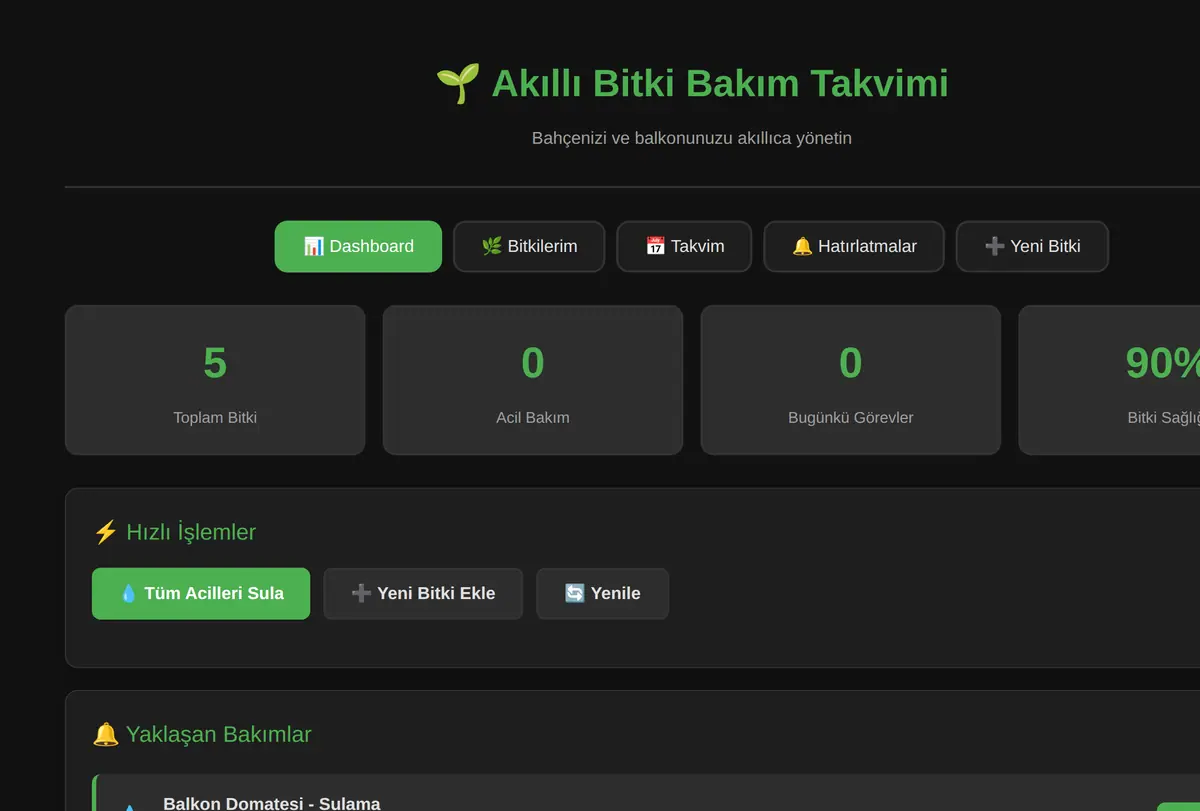Select the Toplam Bitki stat card
1200x811 pixels.
[x=215, y=380]
